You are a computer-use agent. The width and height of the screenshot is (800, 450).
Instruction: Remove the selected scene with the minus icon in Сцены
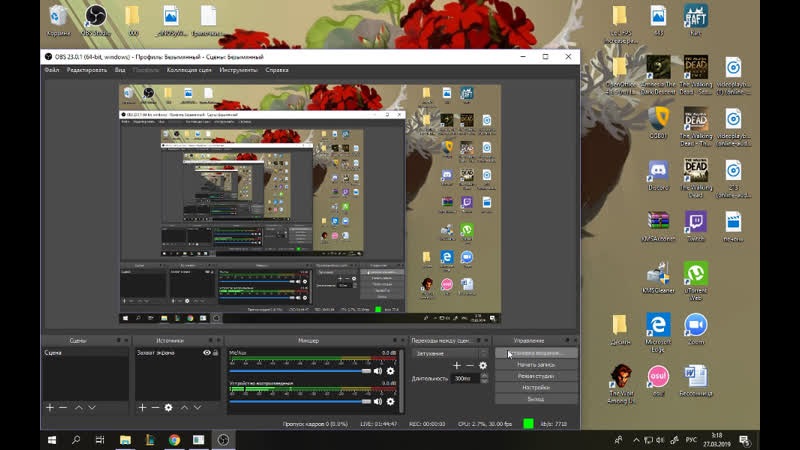click(x=63, y=408)
